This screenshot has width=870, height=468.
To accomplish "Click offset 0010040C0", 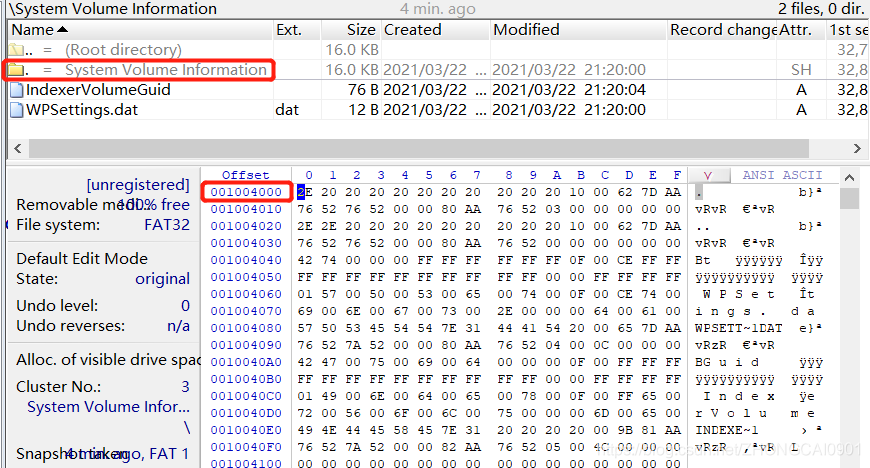I will [246, 396].
